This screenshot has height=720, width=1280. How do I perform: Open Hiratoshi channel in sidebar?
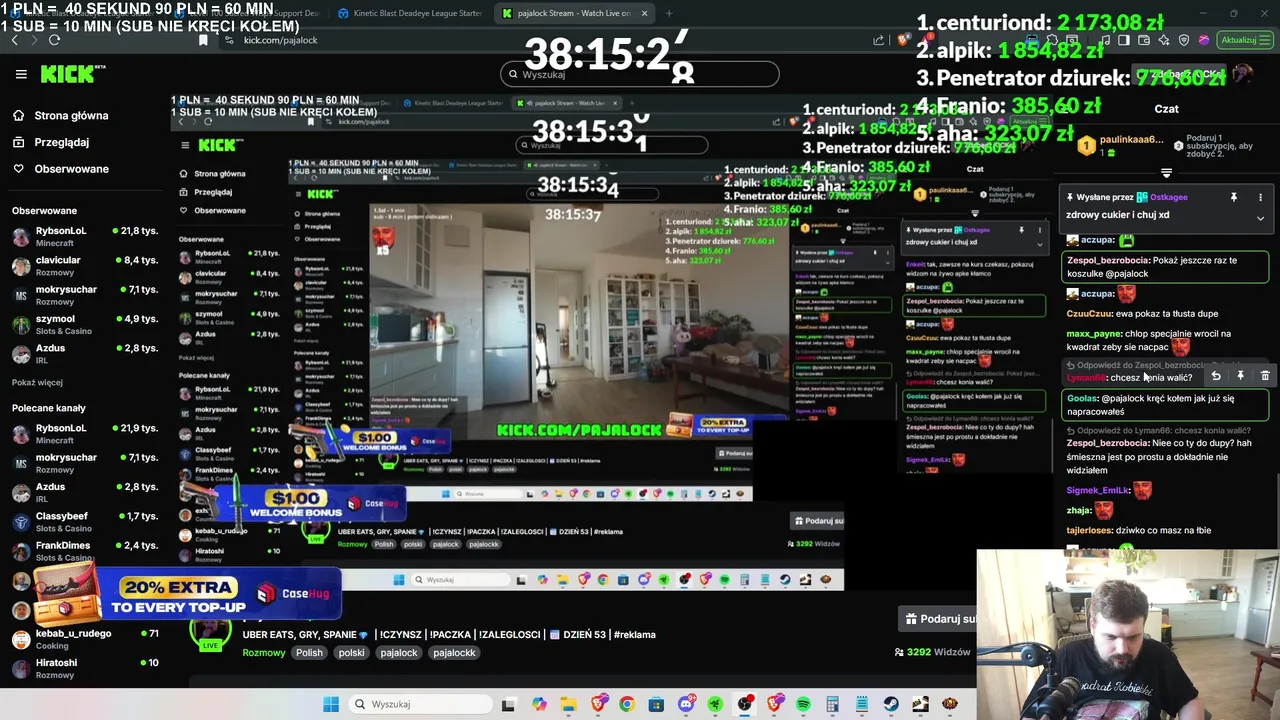[x=84, y=668]
